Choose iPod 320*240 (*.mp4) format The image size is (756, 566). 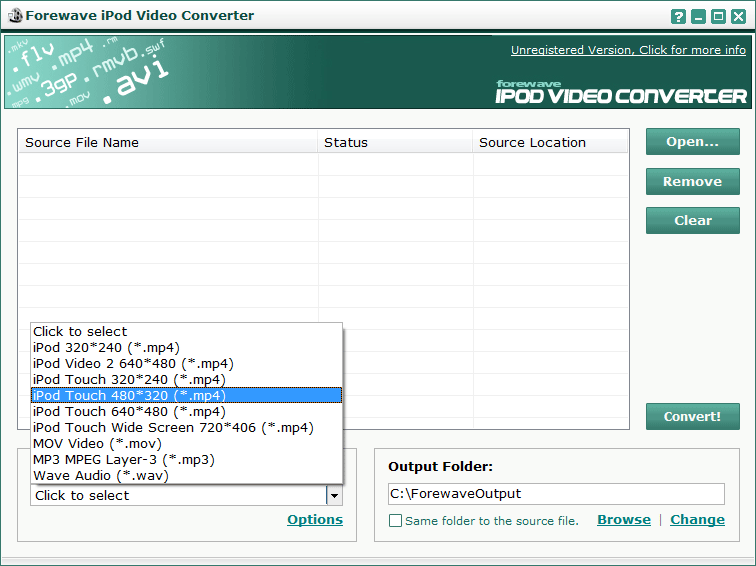click(187, 348)
